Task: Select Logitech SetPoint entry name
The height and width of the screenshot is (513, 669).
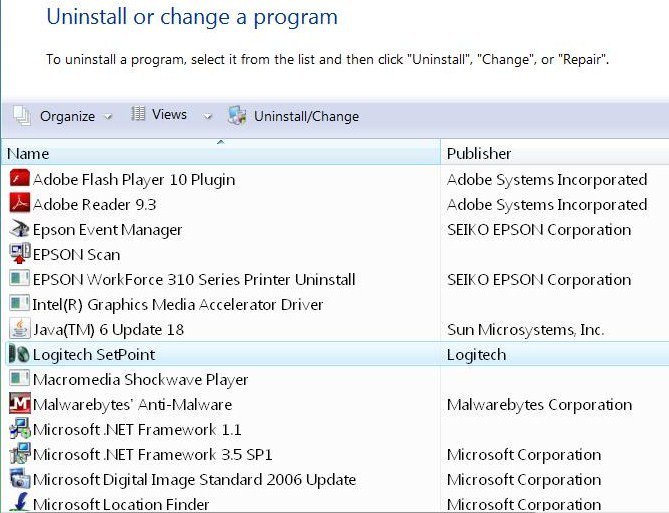Action: pos(94,355)
